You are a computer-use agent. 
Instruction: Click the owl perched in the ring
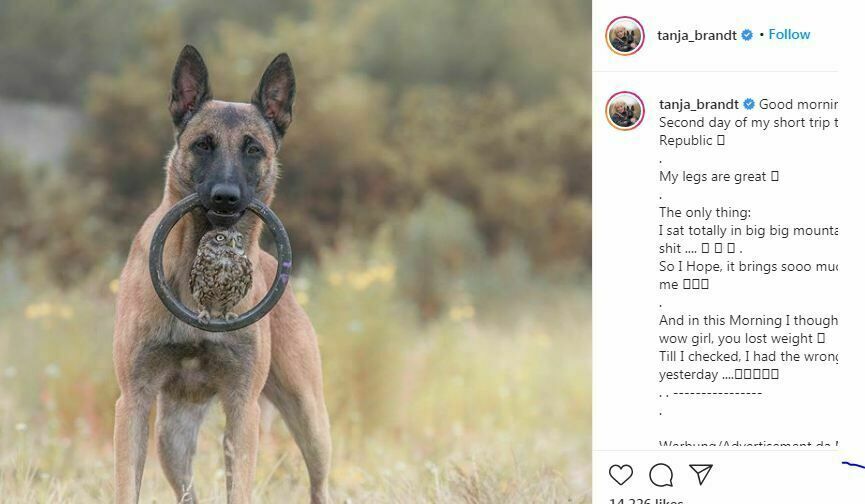(x=220, y=272)
